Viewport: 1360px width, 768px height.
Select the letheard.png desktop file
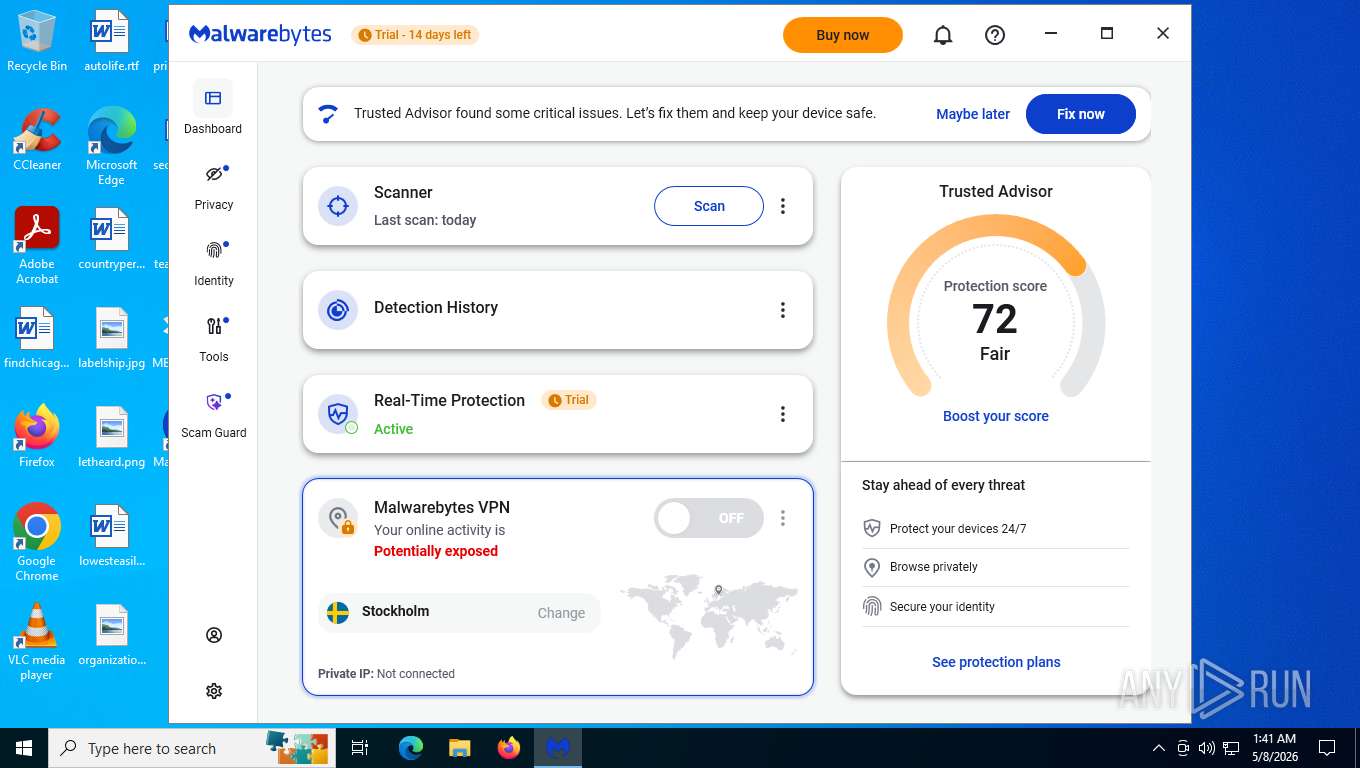pyautogui.click(x=111, y=437)
